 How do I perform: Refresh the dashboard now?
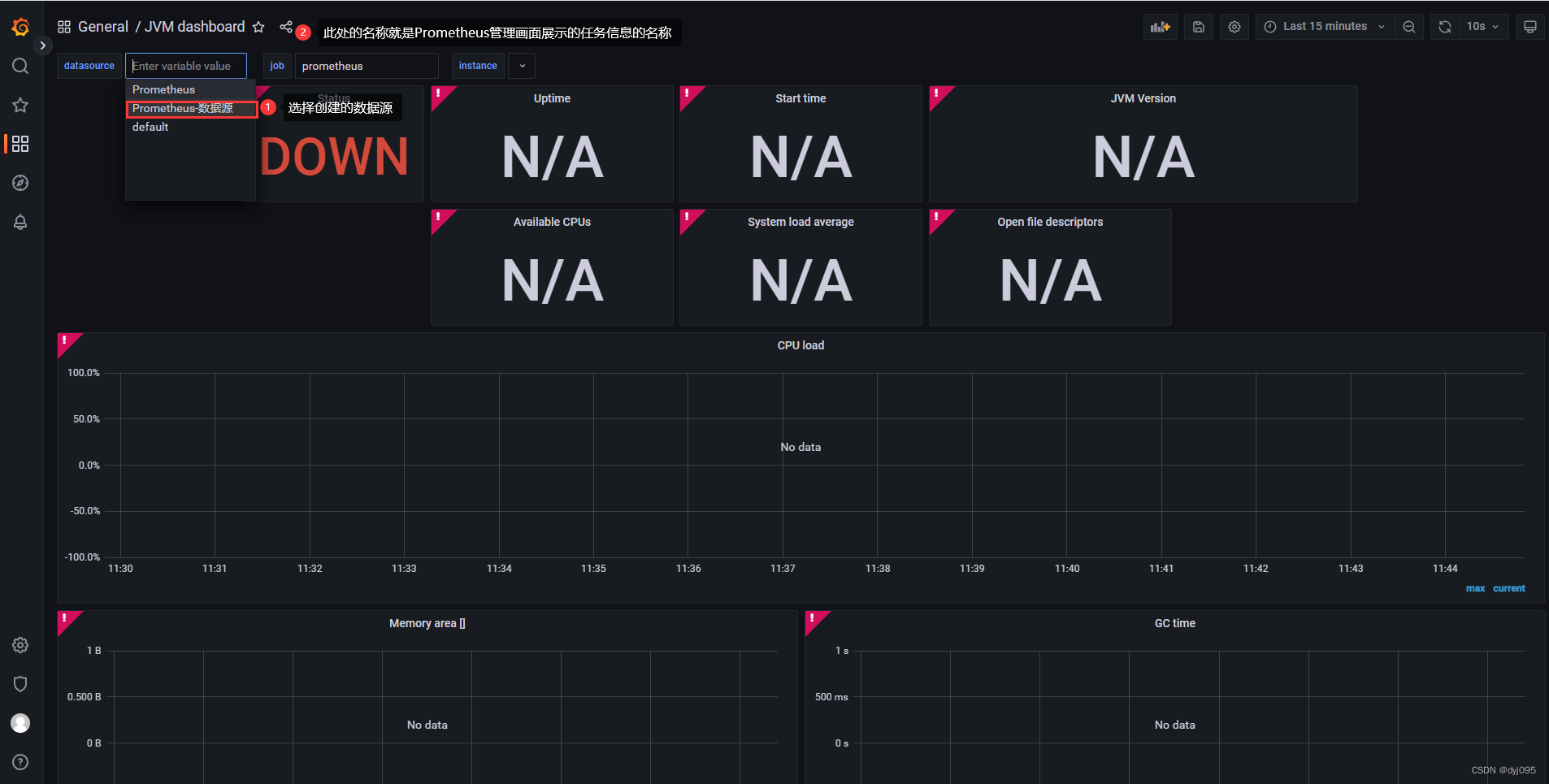[1445, 27]
